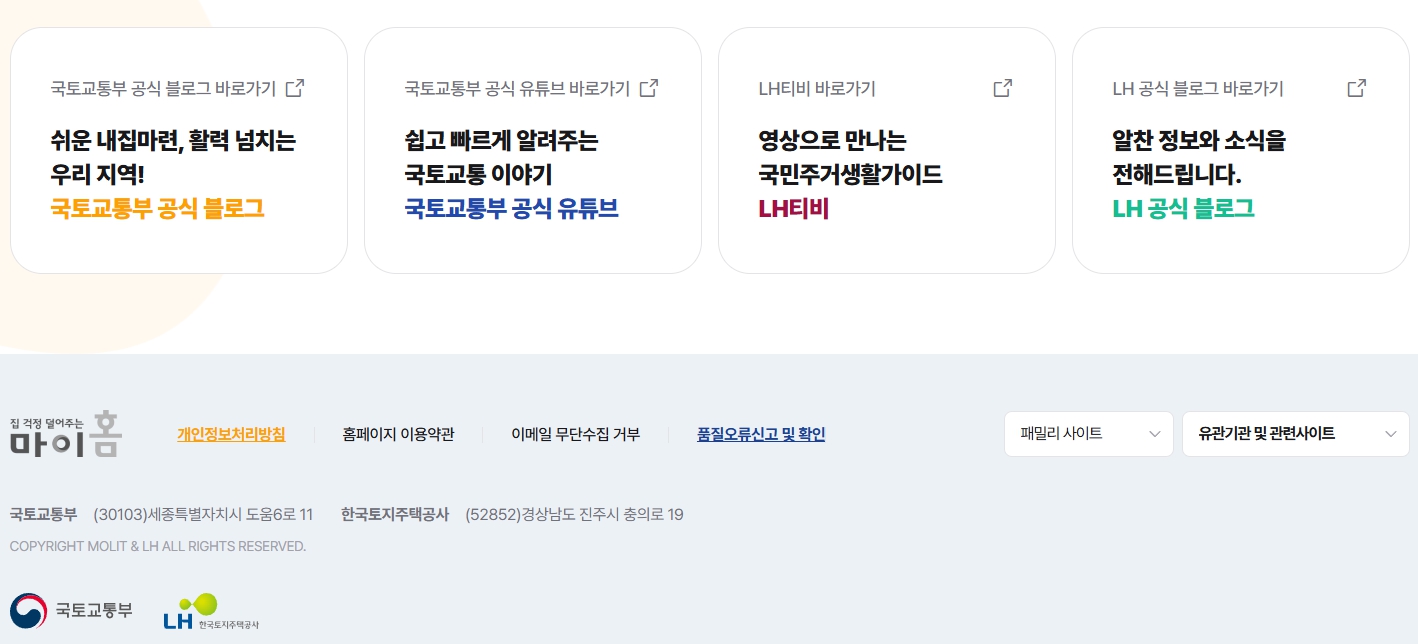1418x644 pixels.
Task: Click the 국토교통부 emblem logo in footer
Action: 71,610
